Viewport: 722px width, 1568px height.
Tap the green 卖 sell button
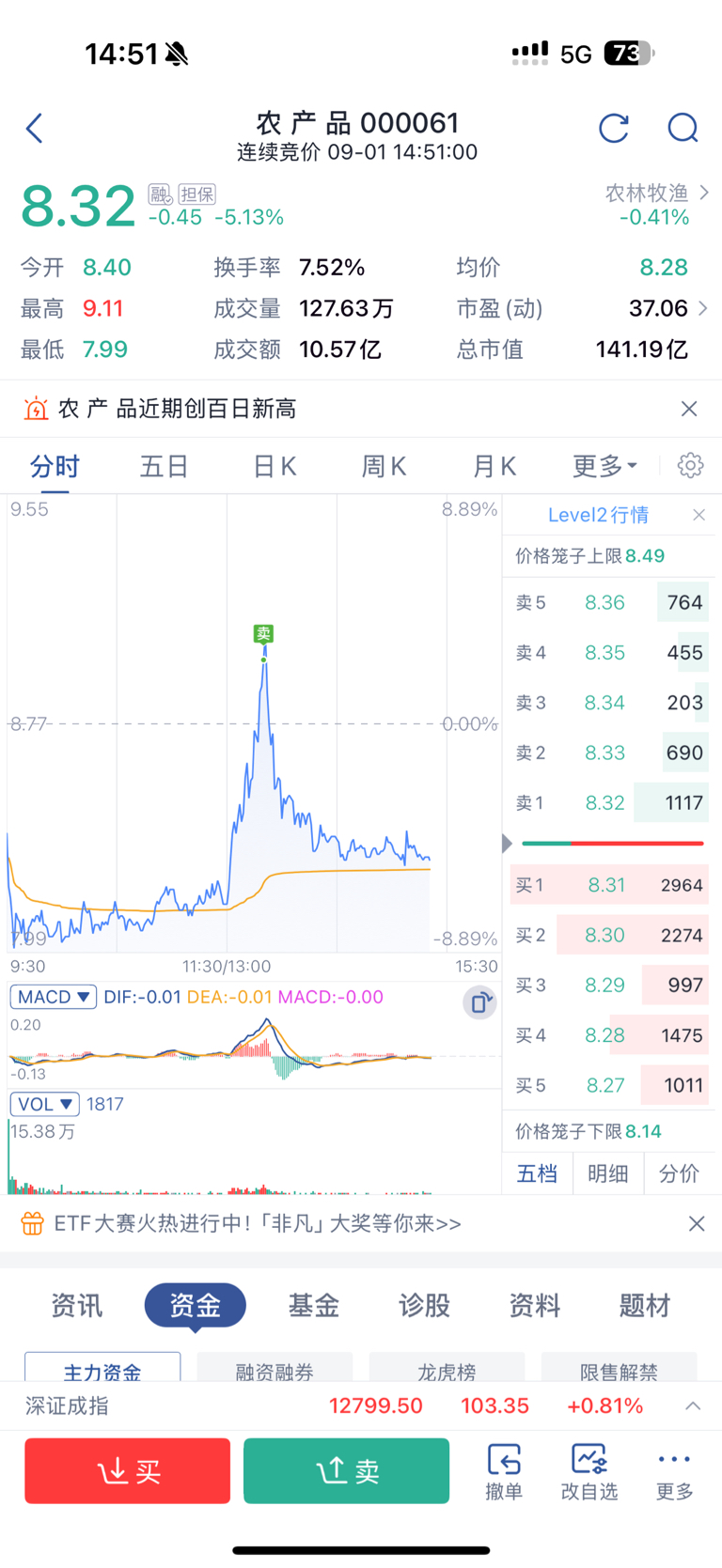tap(346, 1470)
